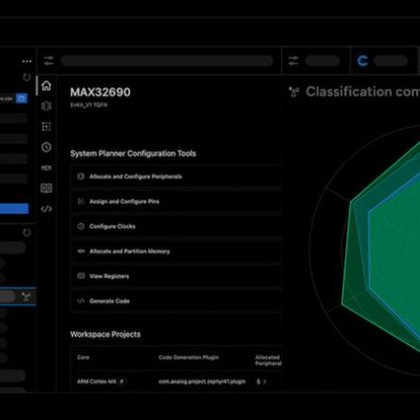
Task: Click the Classification heading network icon
Action: pyautogui.click(x=294, y=92)
